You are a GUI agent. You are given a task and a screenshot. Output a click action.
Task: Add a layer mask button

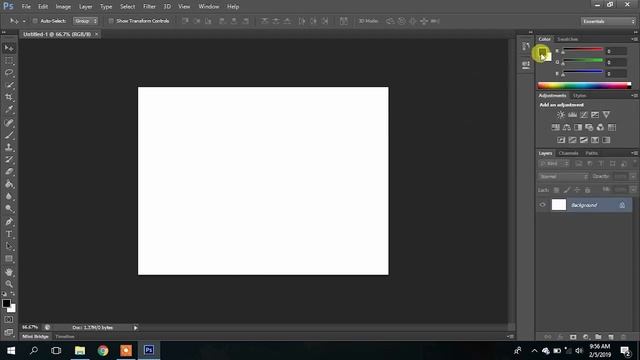(x=573, y=337)
